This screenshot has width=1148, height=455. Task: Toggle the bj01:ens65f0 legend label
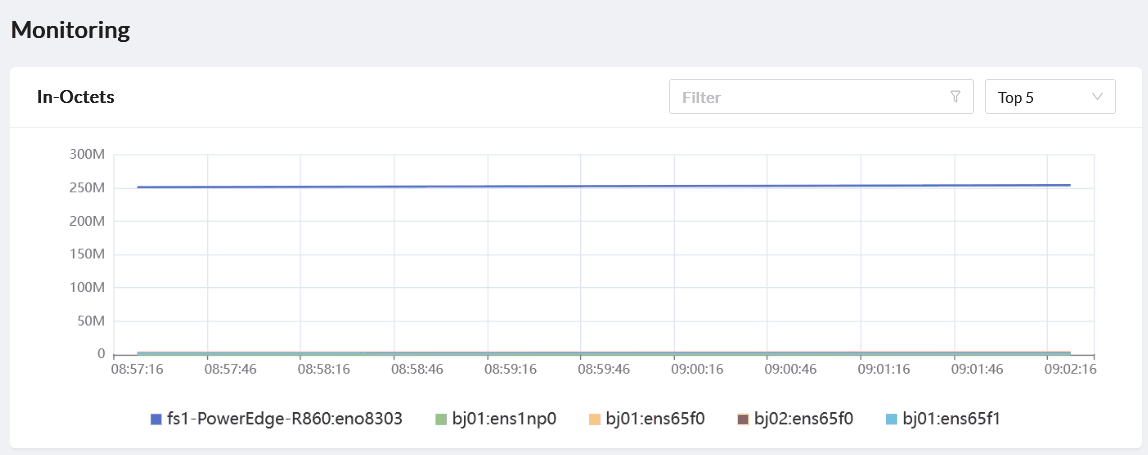tap(655, 419)
